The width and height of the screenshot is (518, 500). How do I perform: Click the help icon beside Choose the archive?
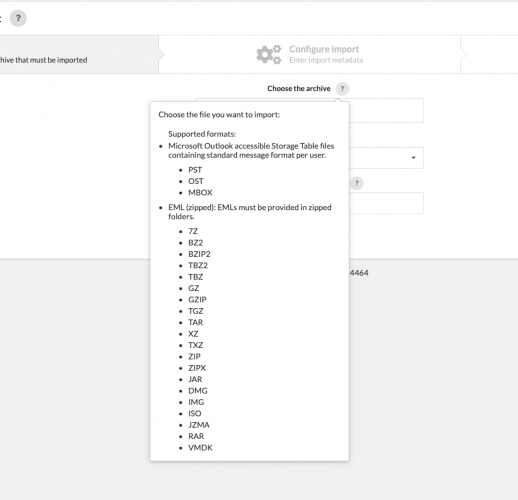click(342, 89)
